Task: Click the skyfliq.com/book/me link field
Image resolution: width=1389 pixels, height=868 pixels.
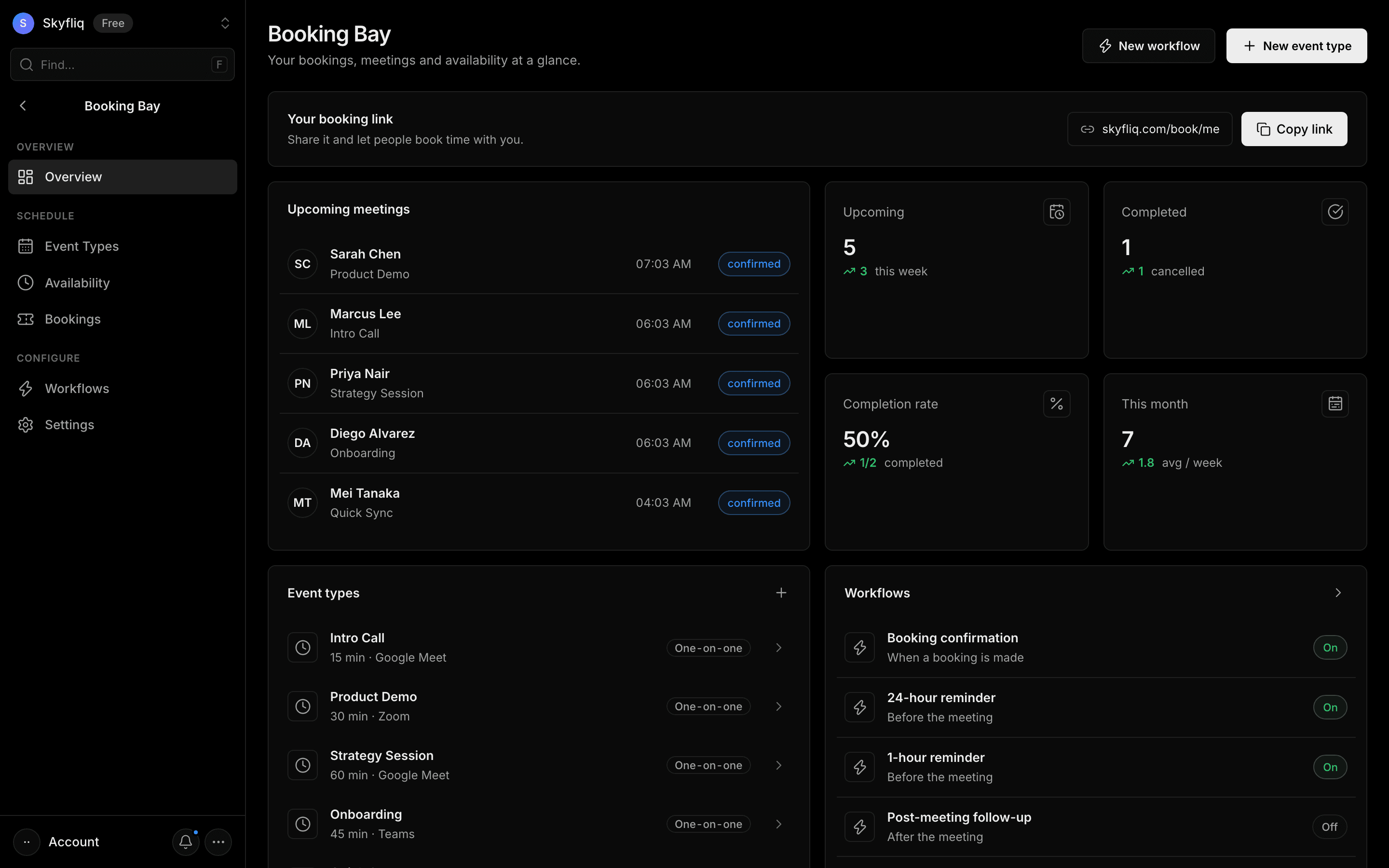Action: point(1149,129)
